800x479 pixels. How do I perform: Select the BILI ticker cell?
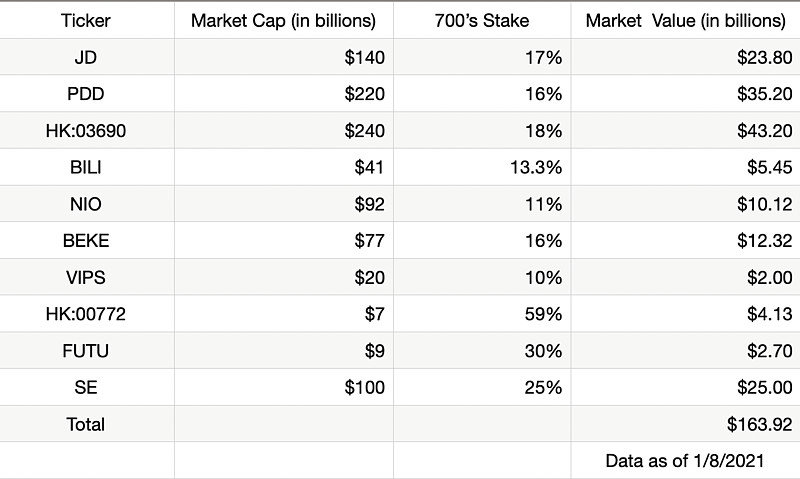[x=85, y=167]
